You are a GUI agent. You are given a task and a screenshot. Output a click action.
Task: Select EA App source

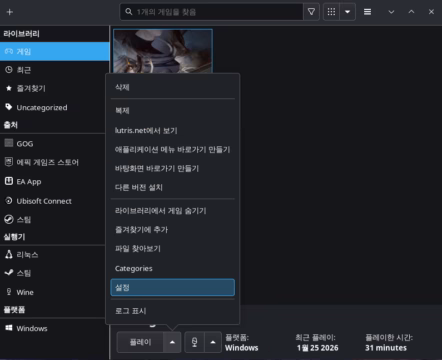(x=53, y=182)
